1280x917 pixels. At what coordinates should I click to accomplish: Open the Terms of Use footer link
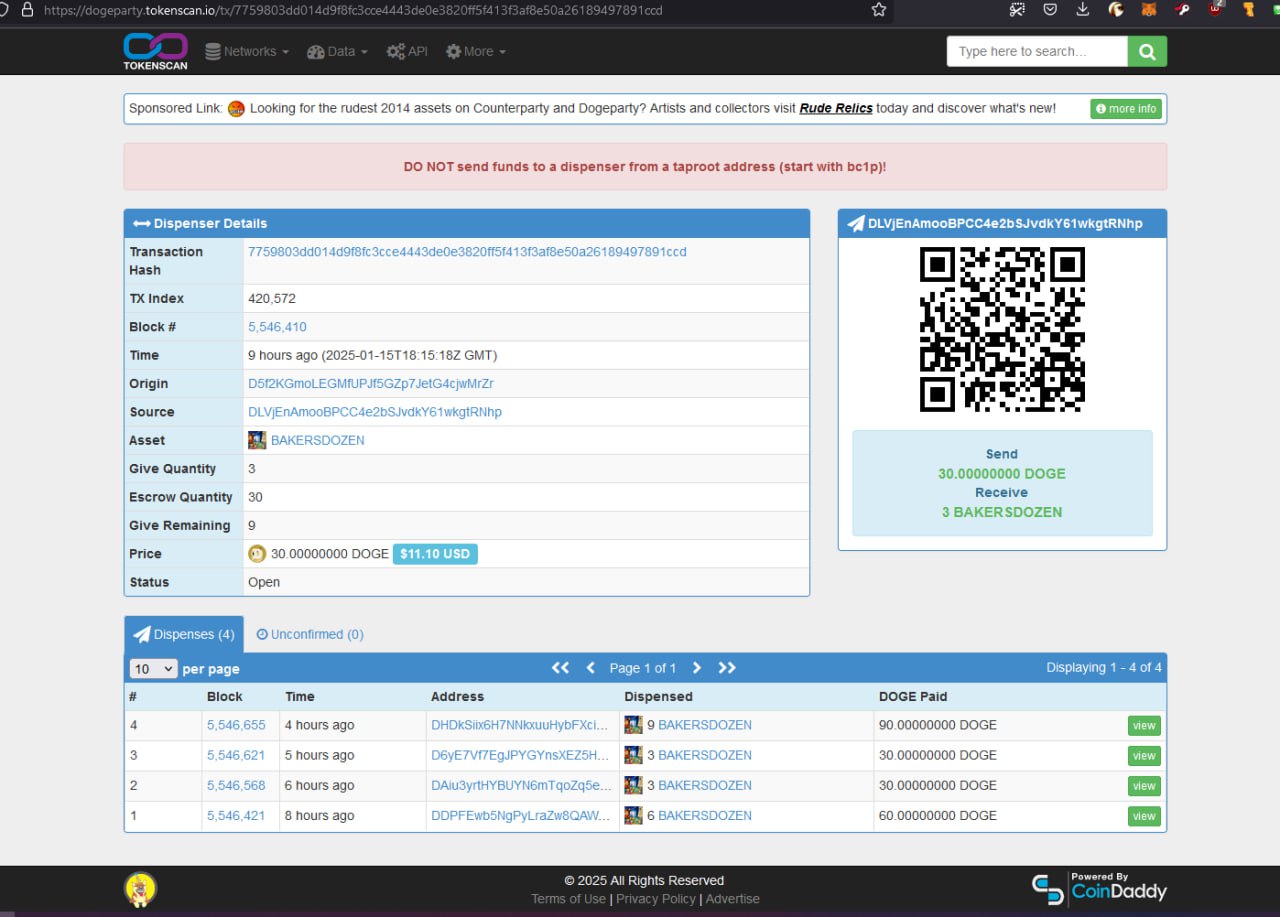(568, 899)
